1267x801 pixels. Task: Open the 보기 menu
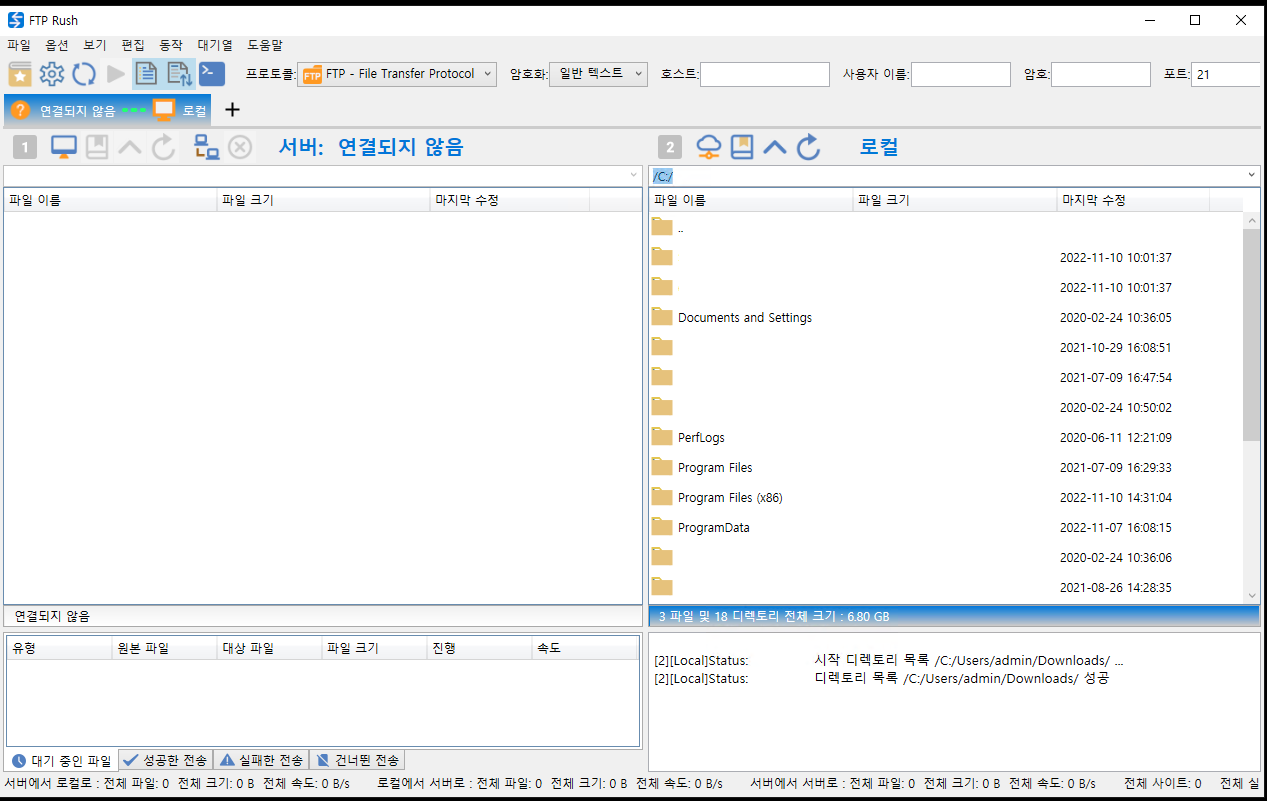pyautogui.click(x=95, y=45)
